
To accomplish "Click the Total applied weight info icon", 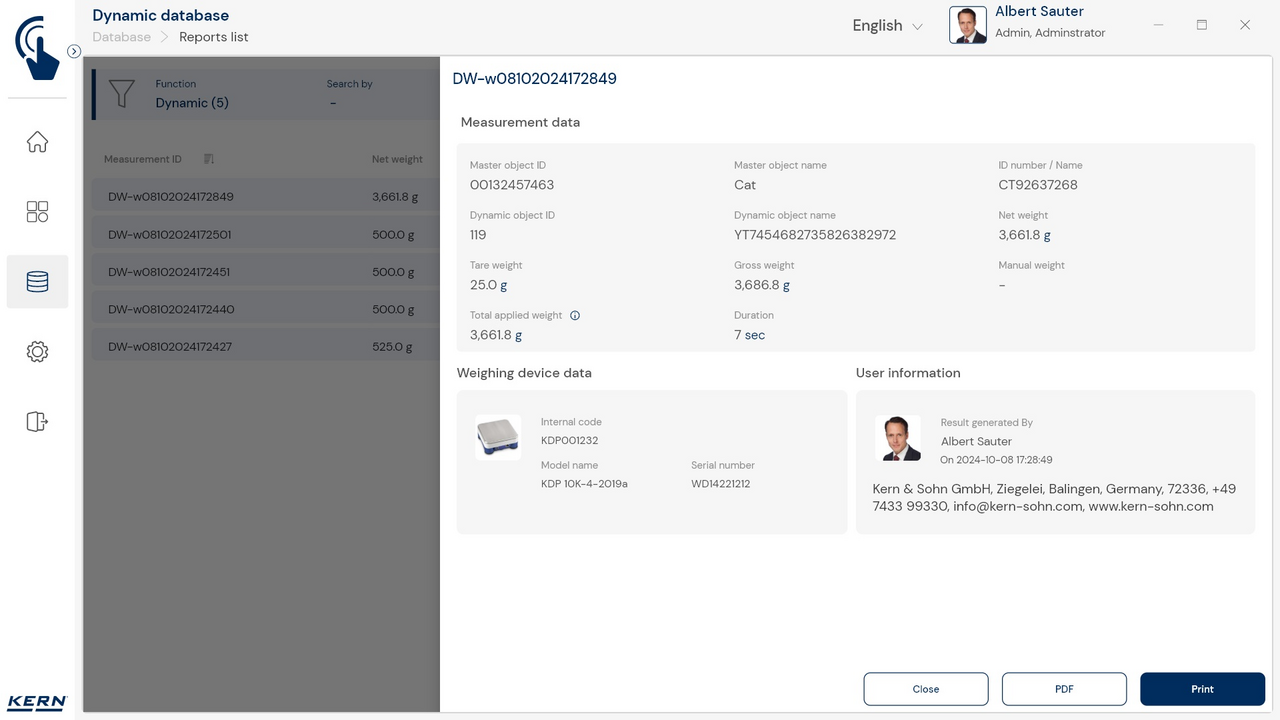I will (x=575, y=315).
